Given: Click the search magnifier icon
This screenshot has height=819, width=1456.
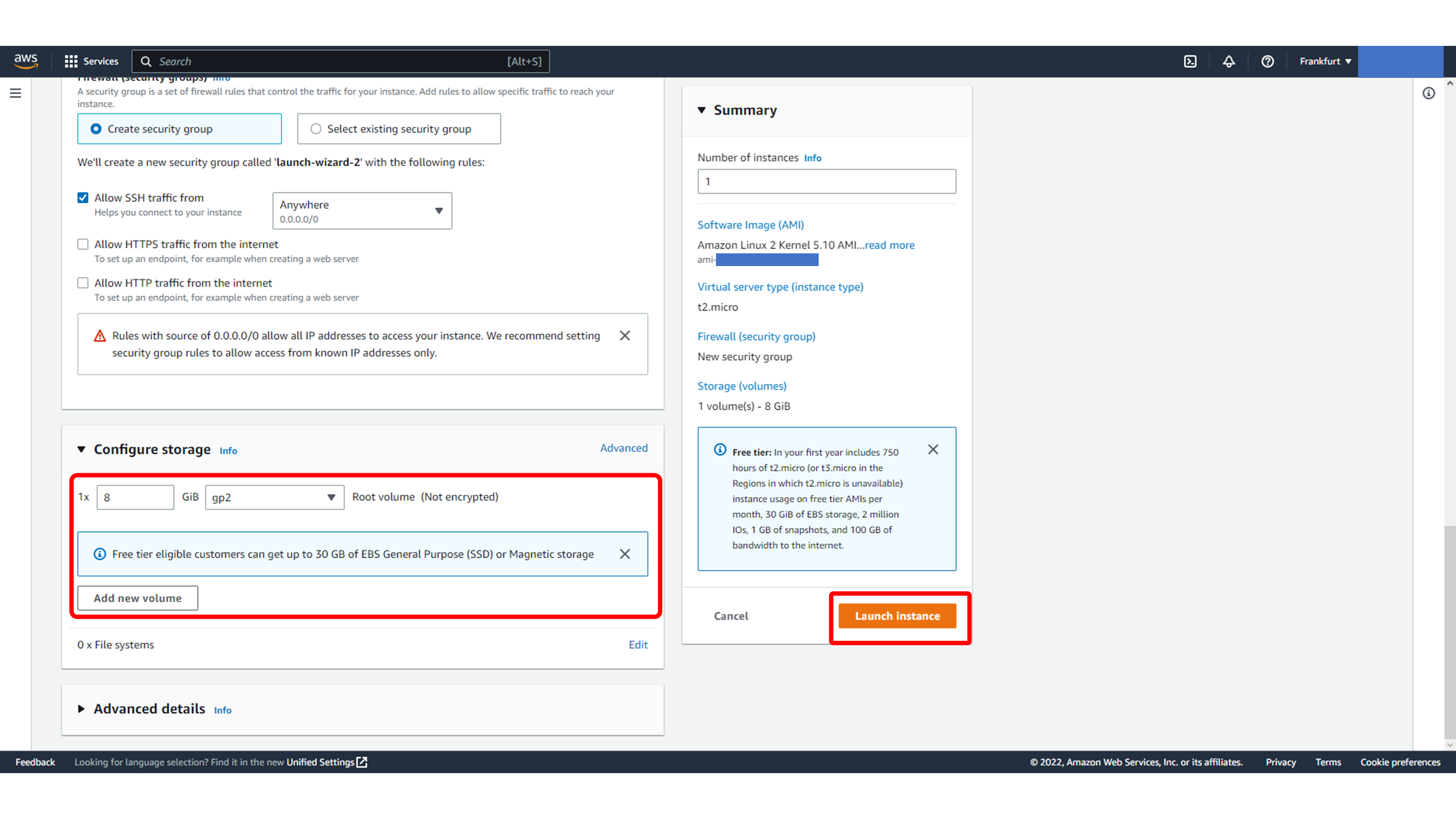Looking at the screenshot, I should [146, 61].
